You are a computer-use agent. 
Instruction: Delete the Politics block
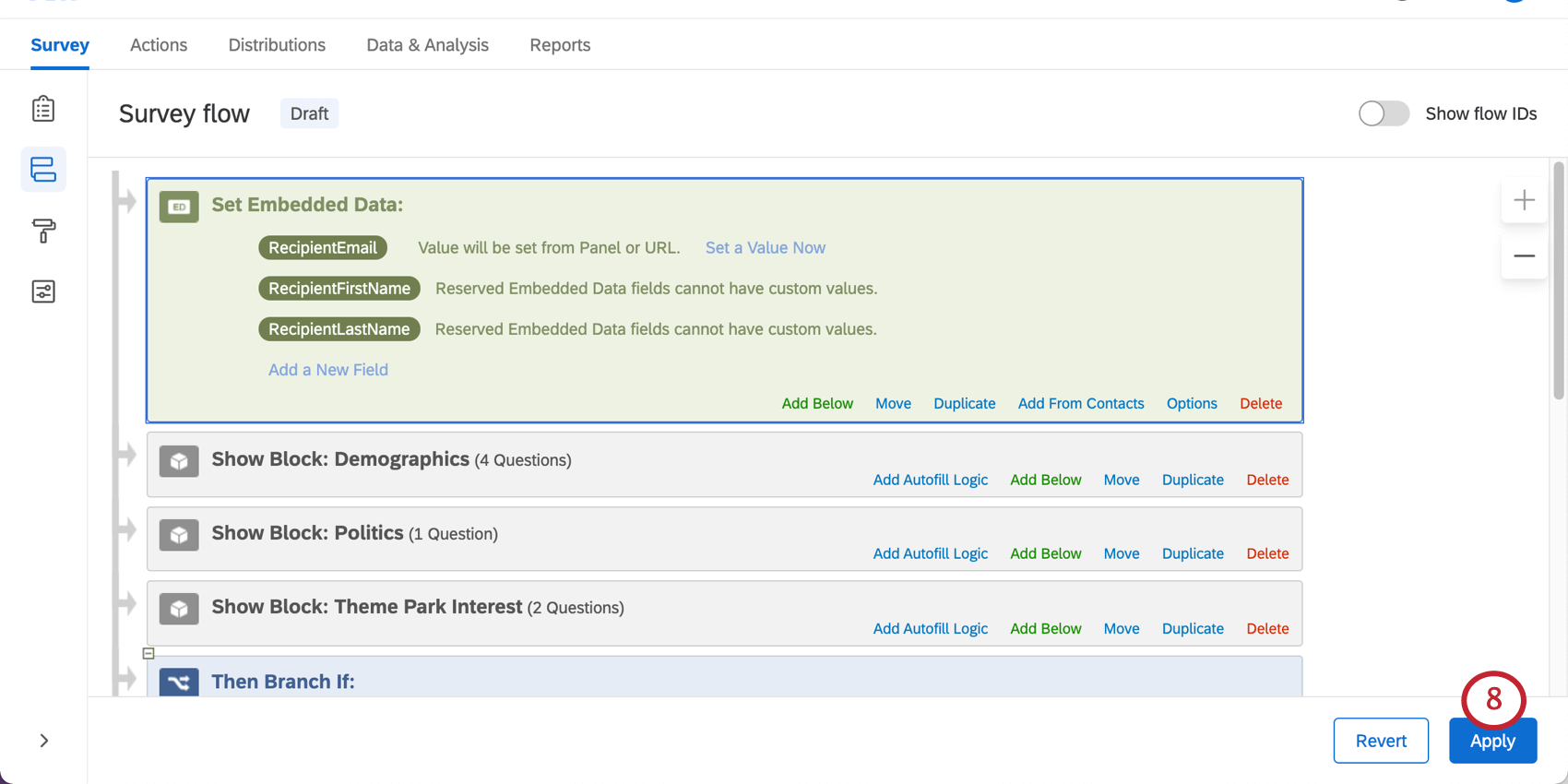pos(1267,553)
